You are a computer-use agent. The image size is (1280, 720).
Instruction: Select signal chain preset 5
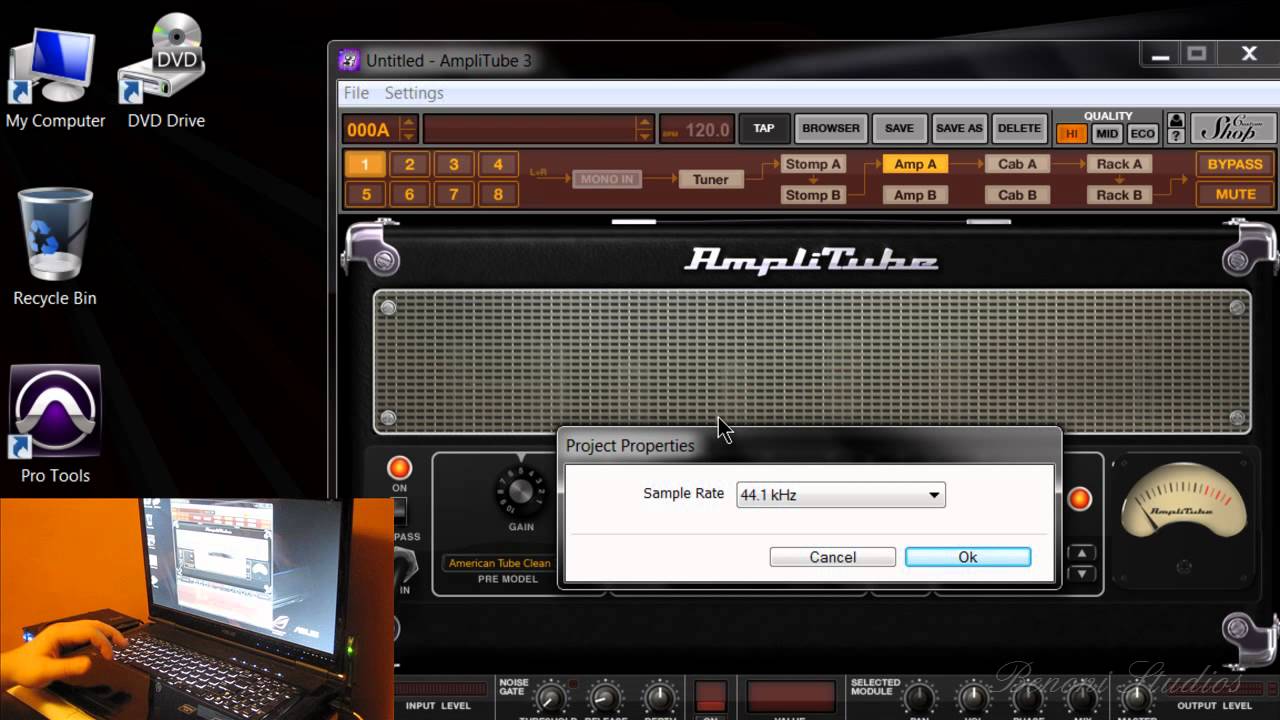[x=365, y=195]
